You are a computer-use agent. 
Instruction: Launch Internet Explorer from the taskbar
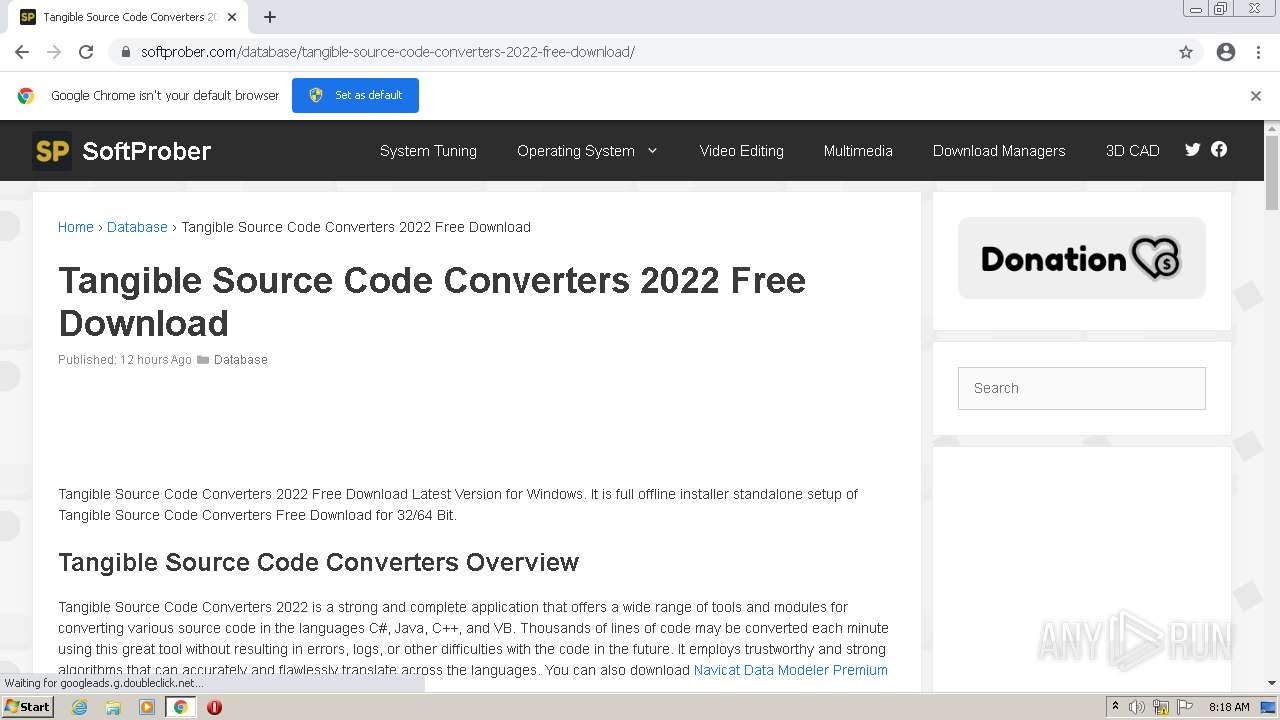click(80, 707)
